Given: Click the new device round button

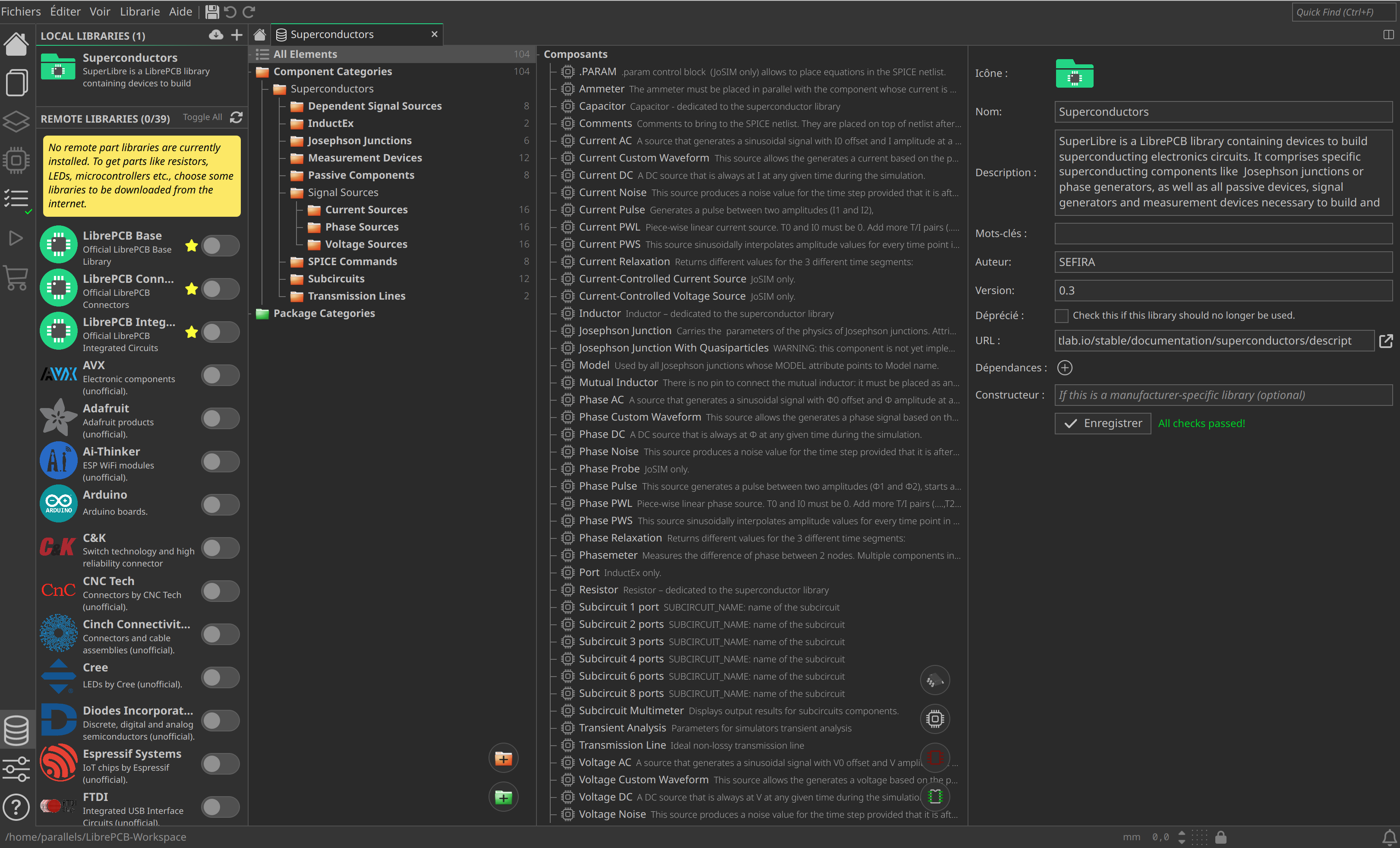Looking at the screenshot, I should pos(935,680).
